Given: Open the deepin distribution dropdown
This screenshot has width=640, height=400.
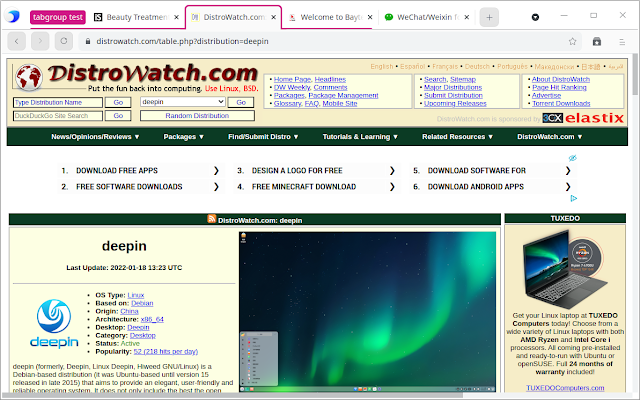Looking at the screenshot, I should (x=183, y=102).
